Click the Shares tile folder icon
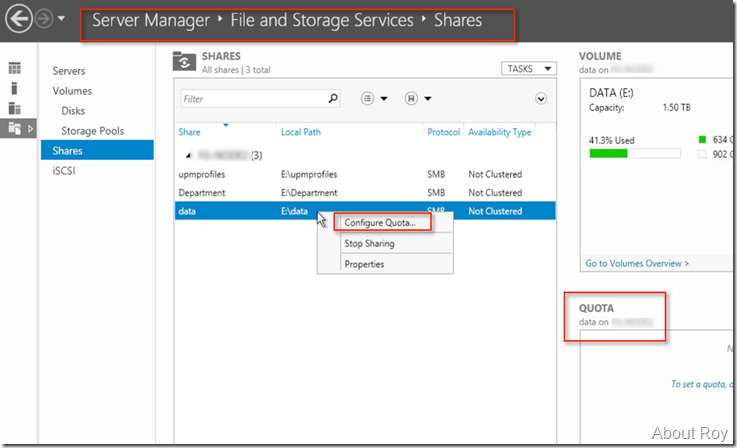Image resolution: width=737 pixels, height=448 pixels. click(184, 61)
